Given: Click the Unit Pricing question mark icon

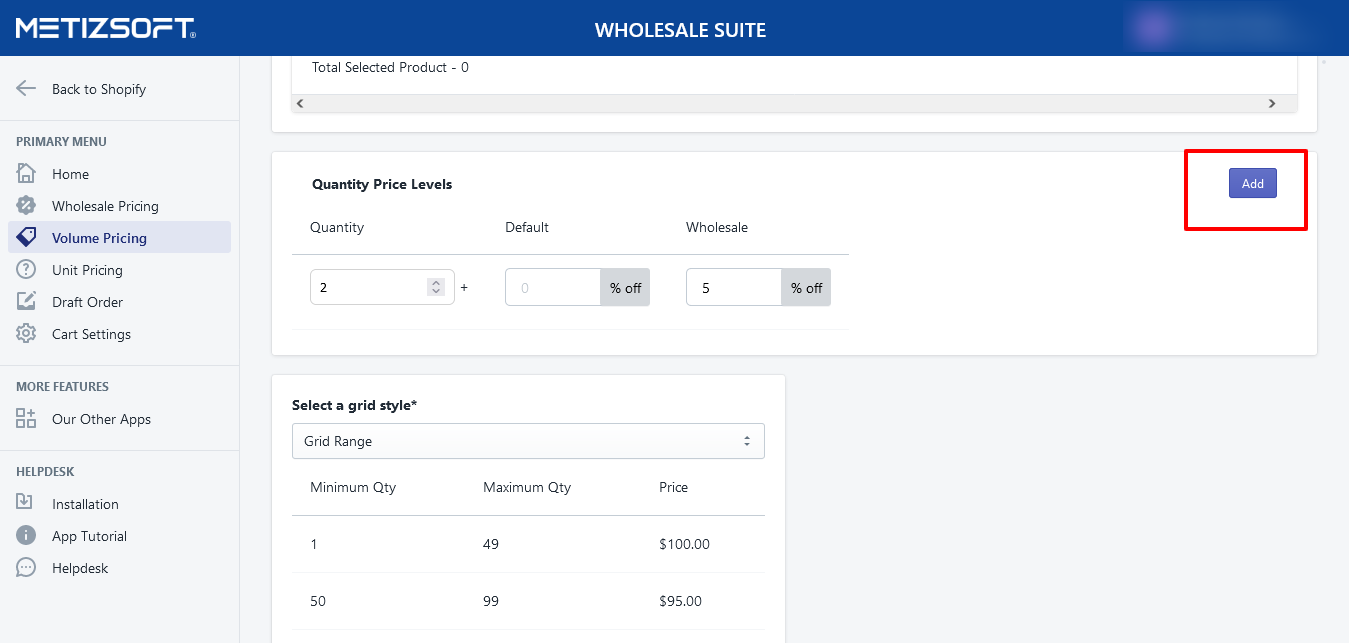Looking at the screenshot, I should click(26, 270).
